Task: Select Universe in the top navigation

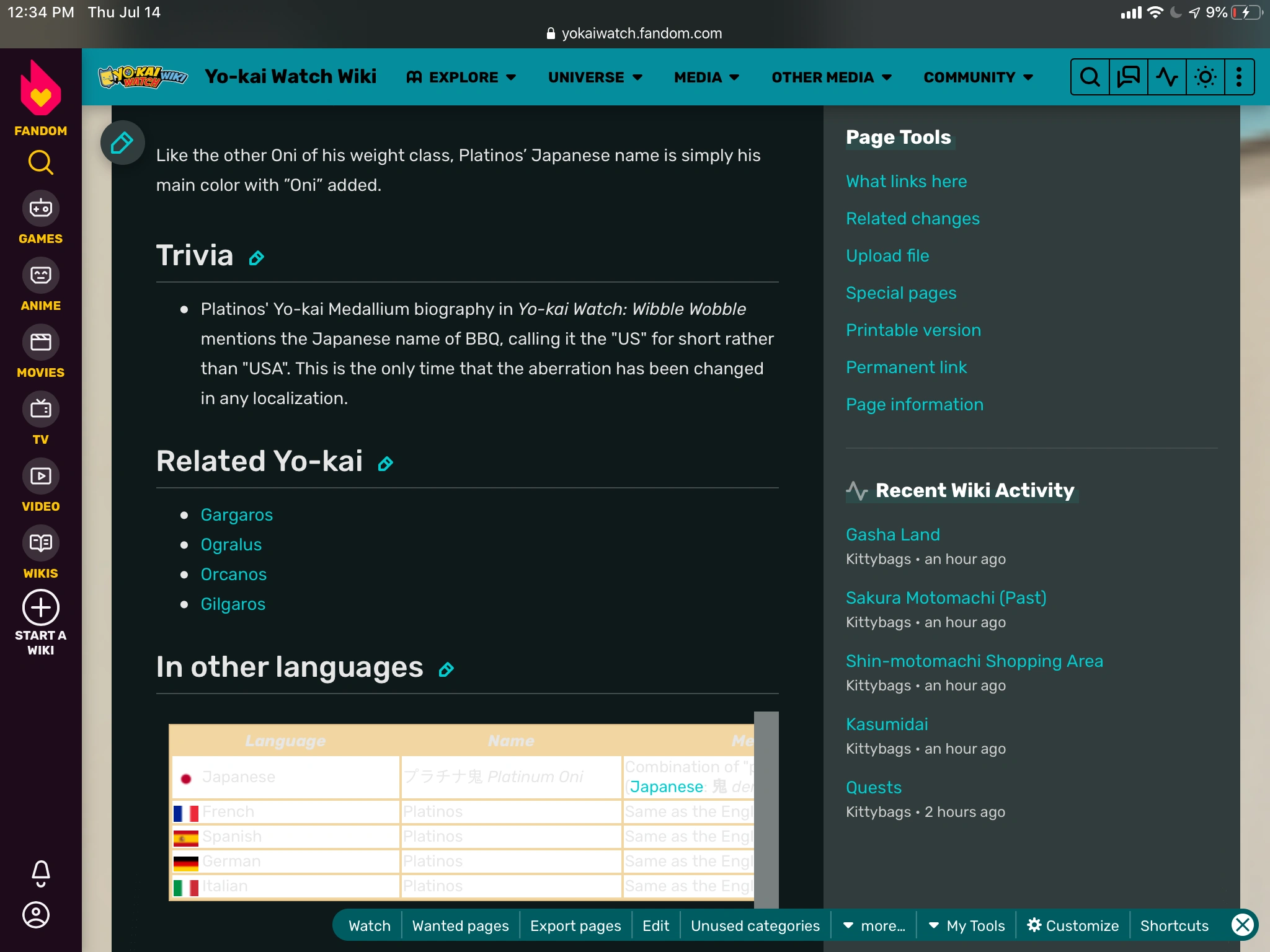Action: click(x=595, y=77)
